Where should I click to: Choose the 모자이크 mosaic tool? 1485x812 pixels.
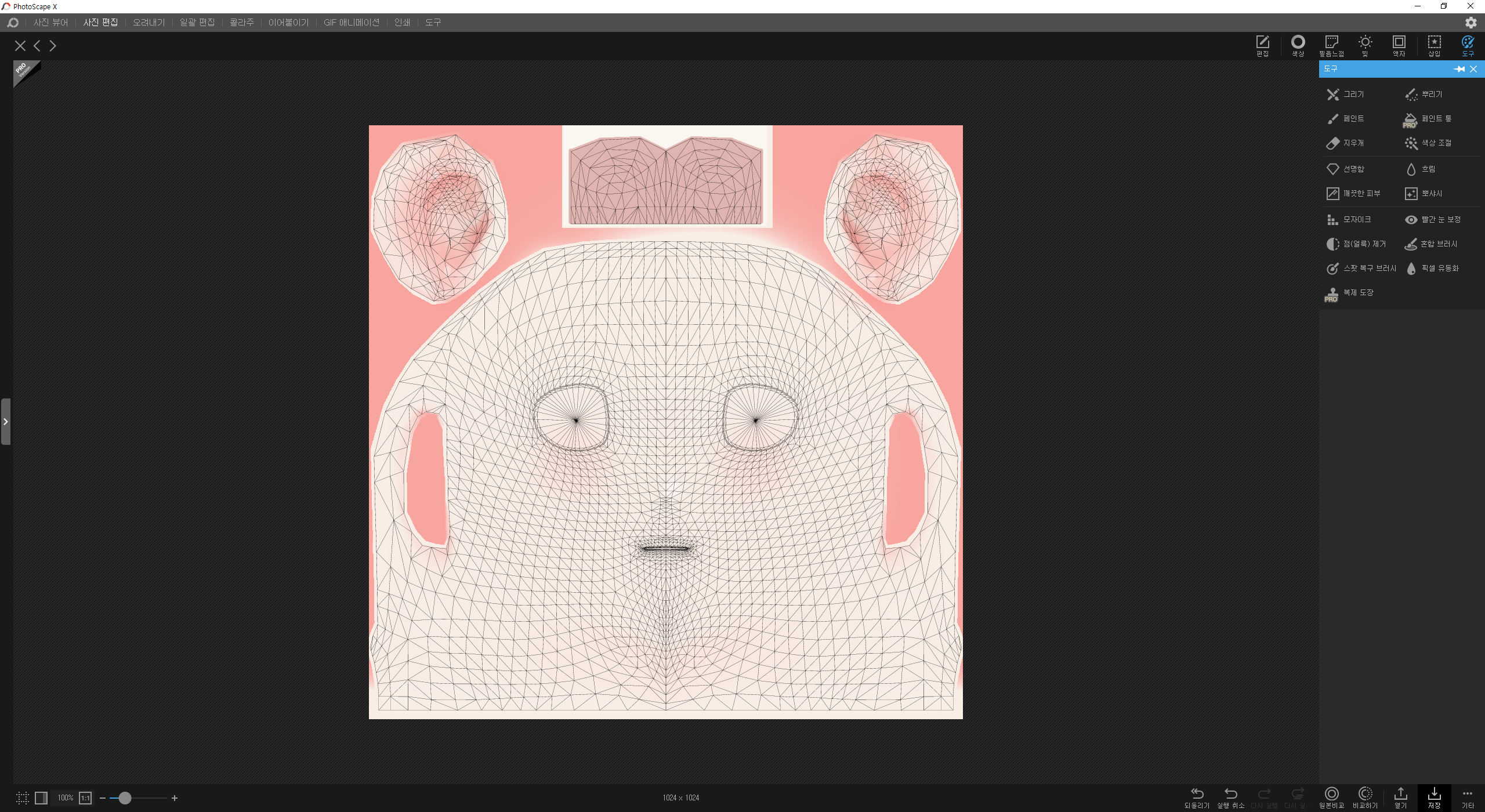tap(1349, 219)
